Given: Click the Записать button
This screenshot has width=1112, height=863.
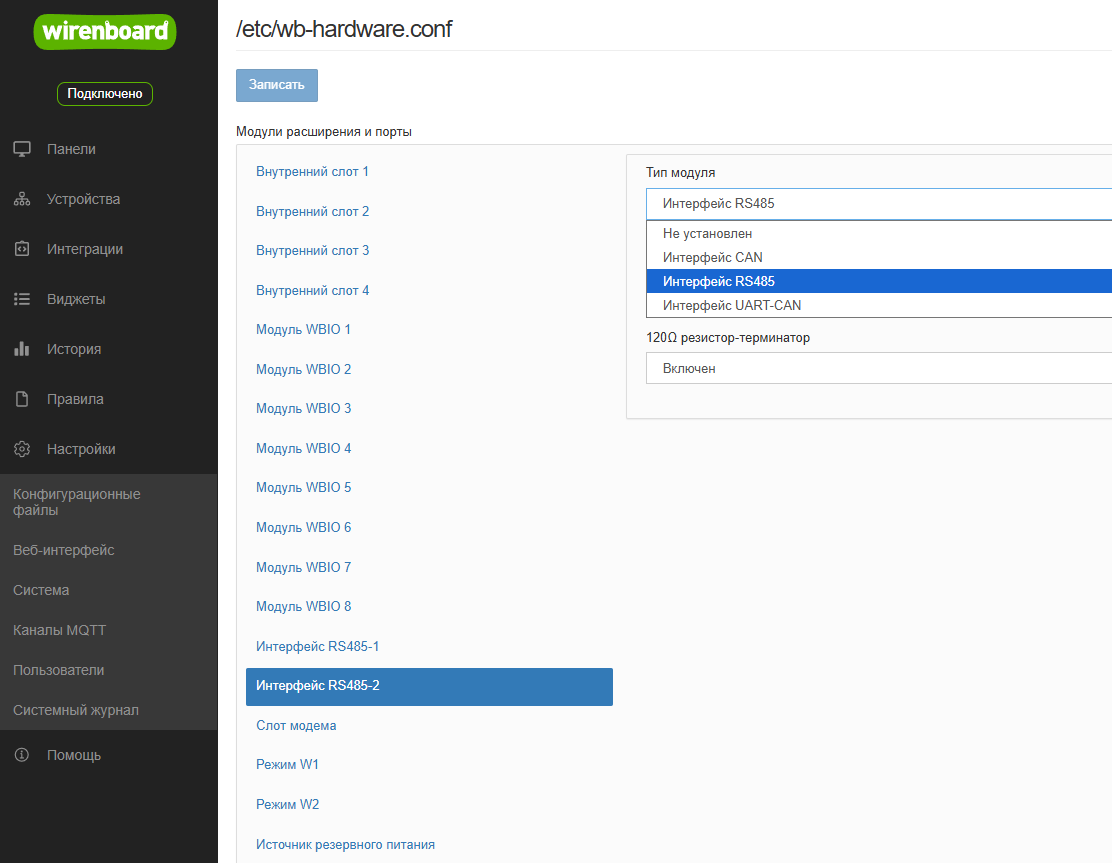Looking at the screenshot, I should tap(277, 85).
